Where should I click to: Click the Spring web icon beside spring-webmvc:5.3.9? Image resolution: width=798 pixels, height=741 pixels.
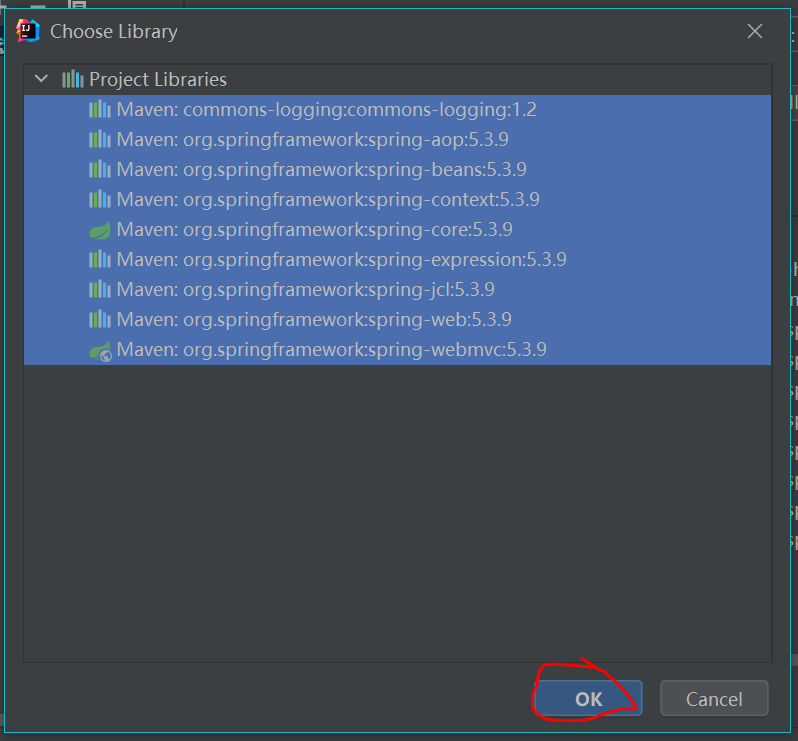[100, 351]
